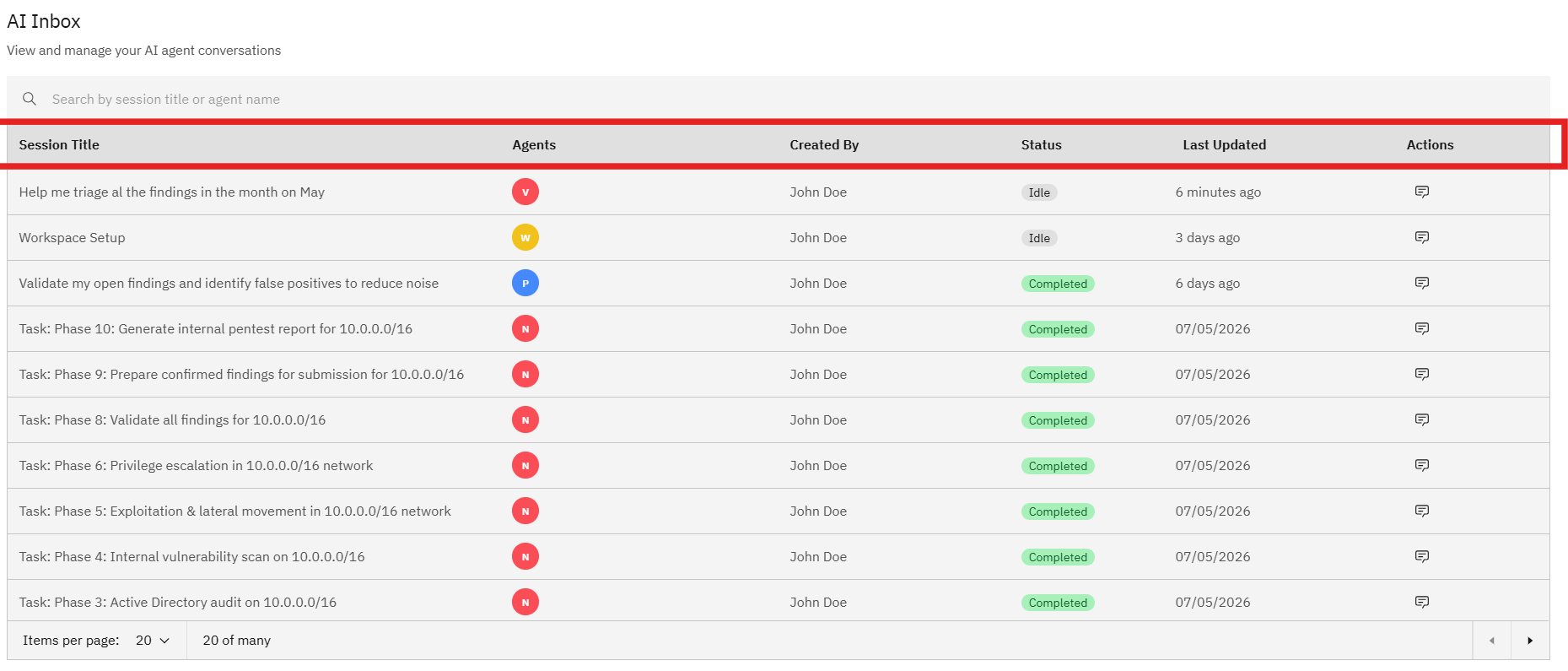Open 'Task: Phase 9' session title

241,374
